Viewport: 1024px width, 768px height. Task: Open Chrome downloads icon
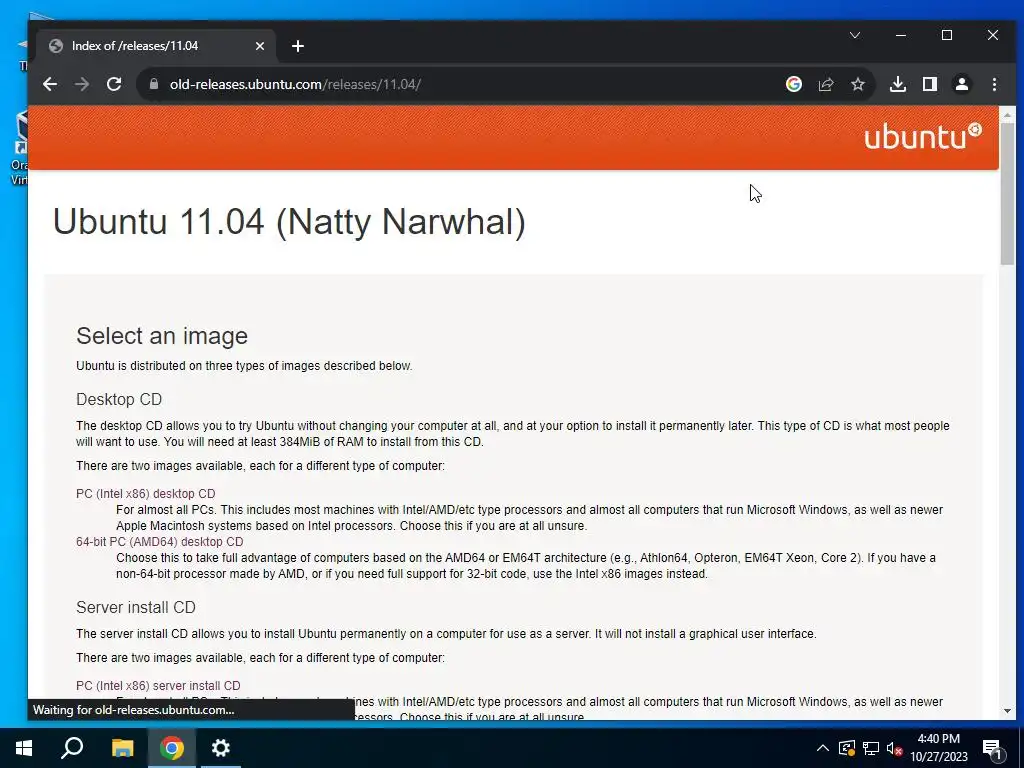click(x=898, y=84)
